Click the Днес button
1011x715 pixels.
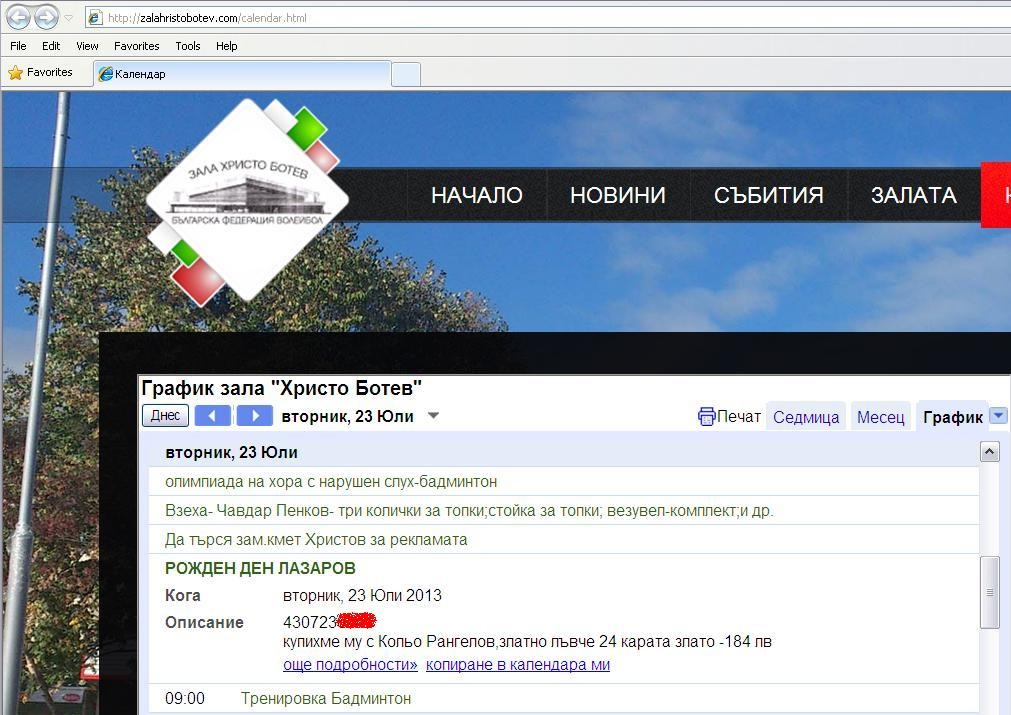click(x=165, y=416)
